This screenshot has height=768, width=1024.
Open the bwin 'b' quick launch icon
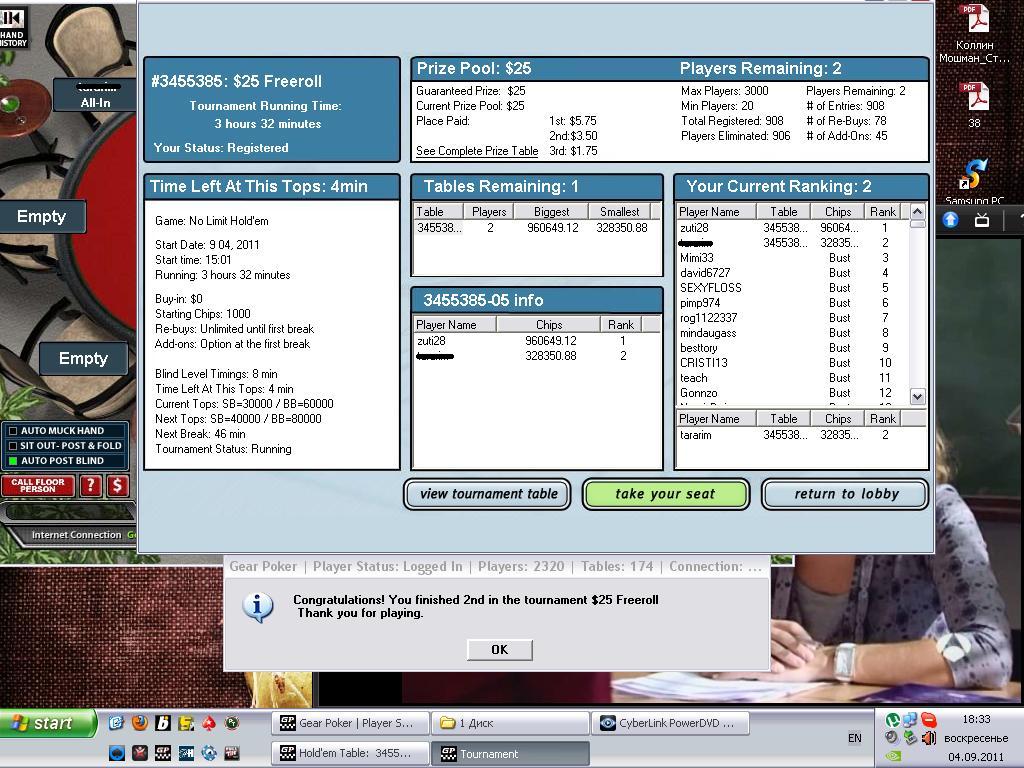(x=163, y=723)
